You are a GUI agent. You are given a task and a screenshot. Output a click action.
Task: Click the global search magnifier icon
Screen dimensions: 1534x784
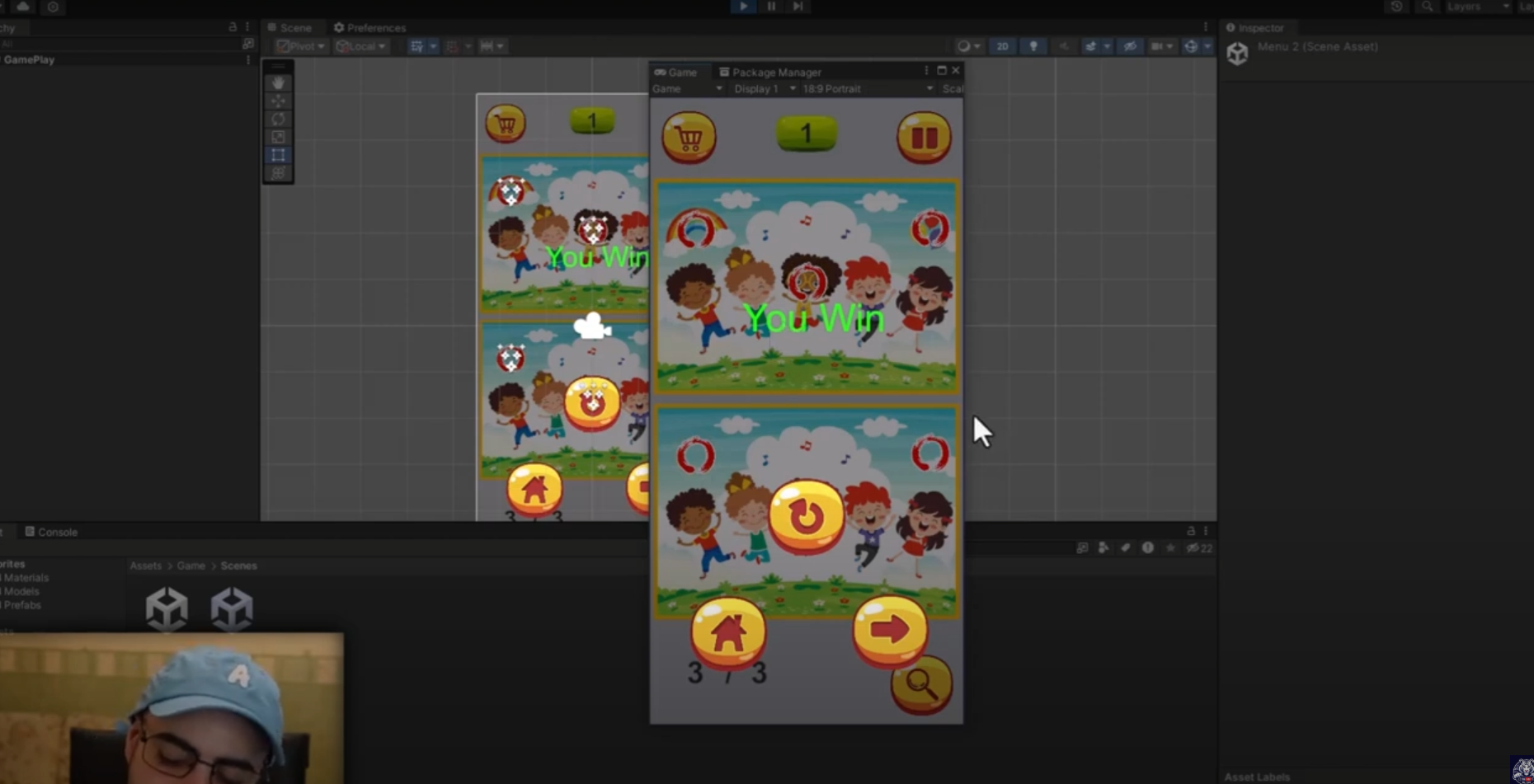1427,7
